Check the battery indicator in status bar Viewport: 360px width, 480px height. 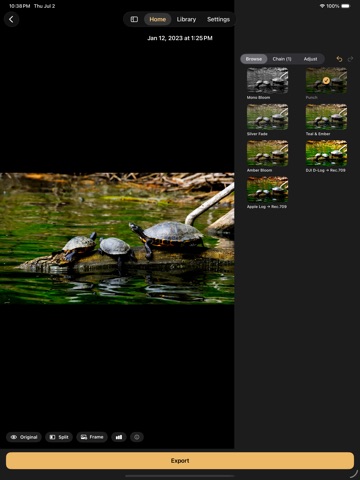[x=345, y=6]
